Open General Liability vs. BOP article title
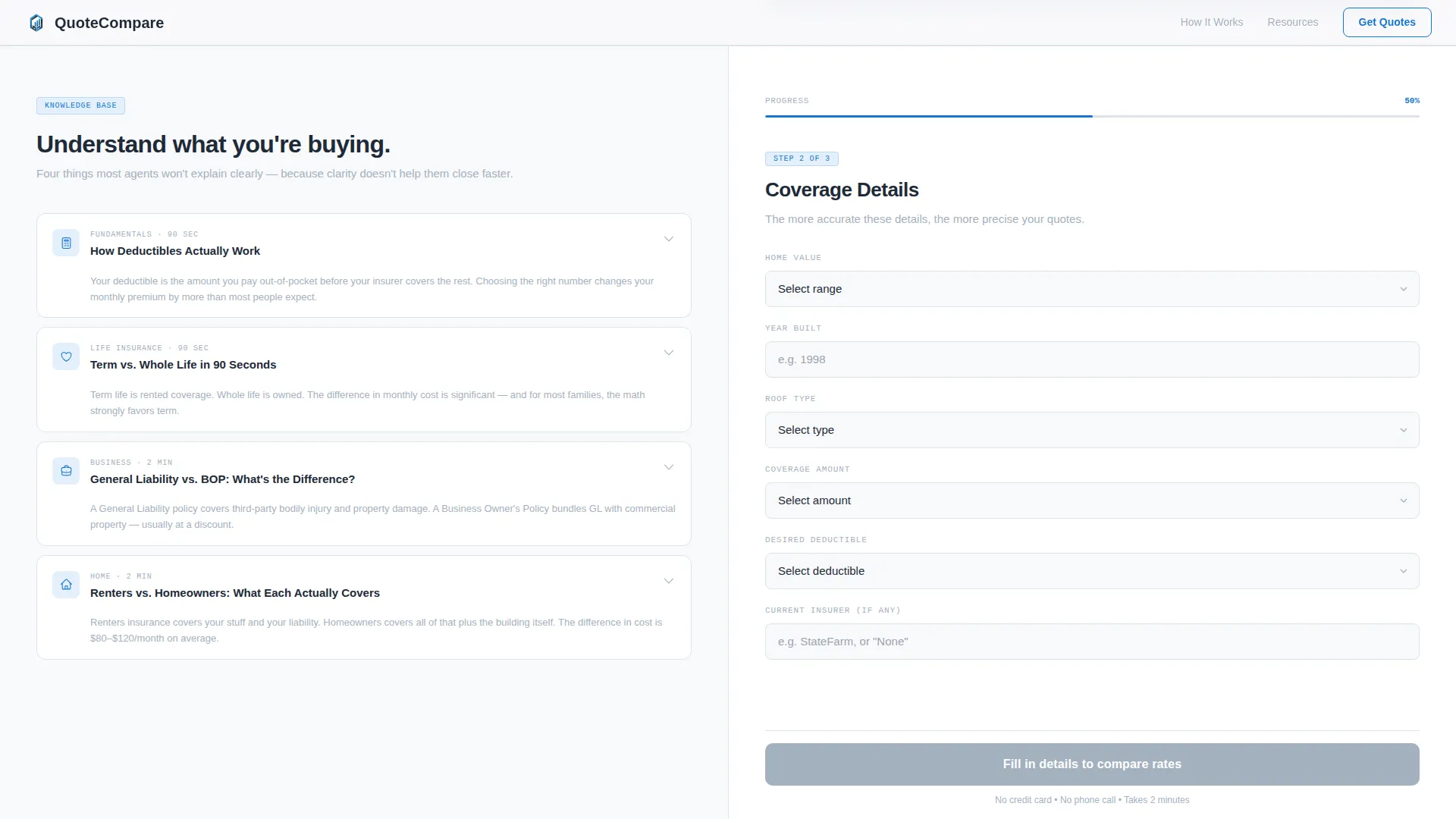This screenshot has width=1456, height=819. click(x=222, y=479)
